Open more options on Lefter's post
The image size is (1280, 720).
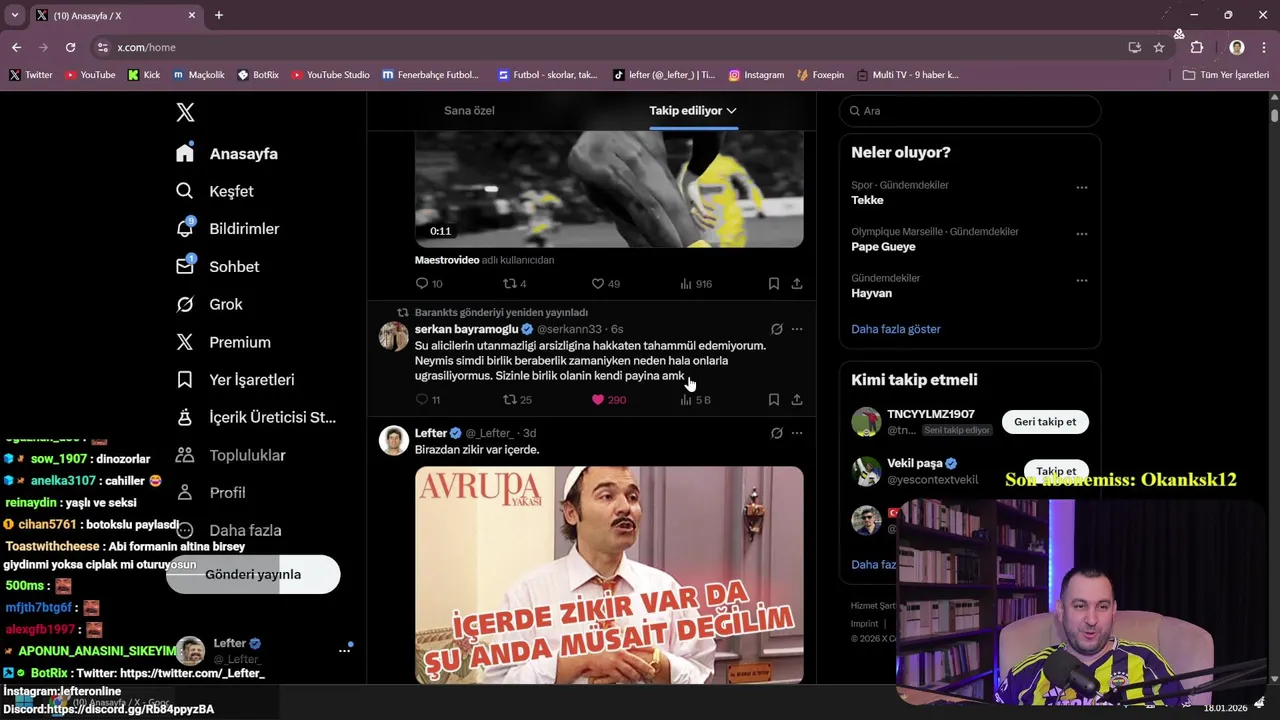click(797, 433)
